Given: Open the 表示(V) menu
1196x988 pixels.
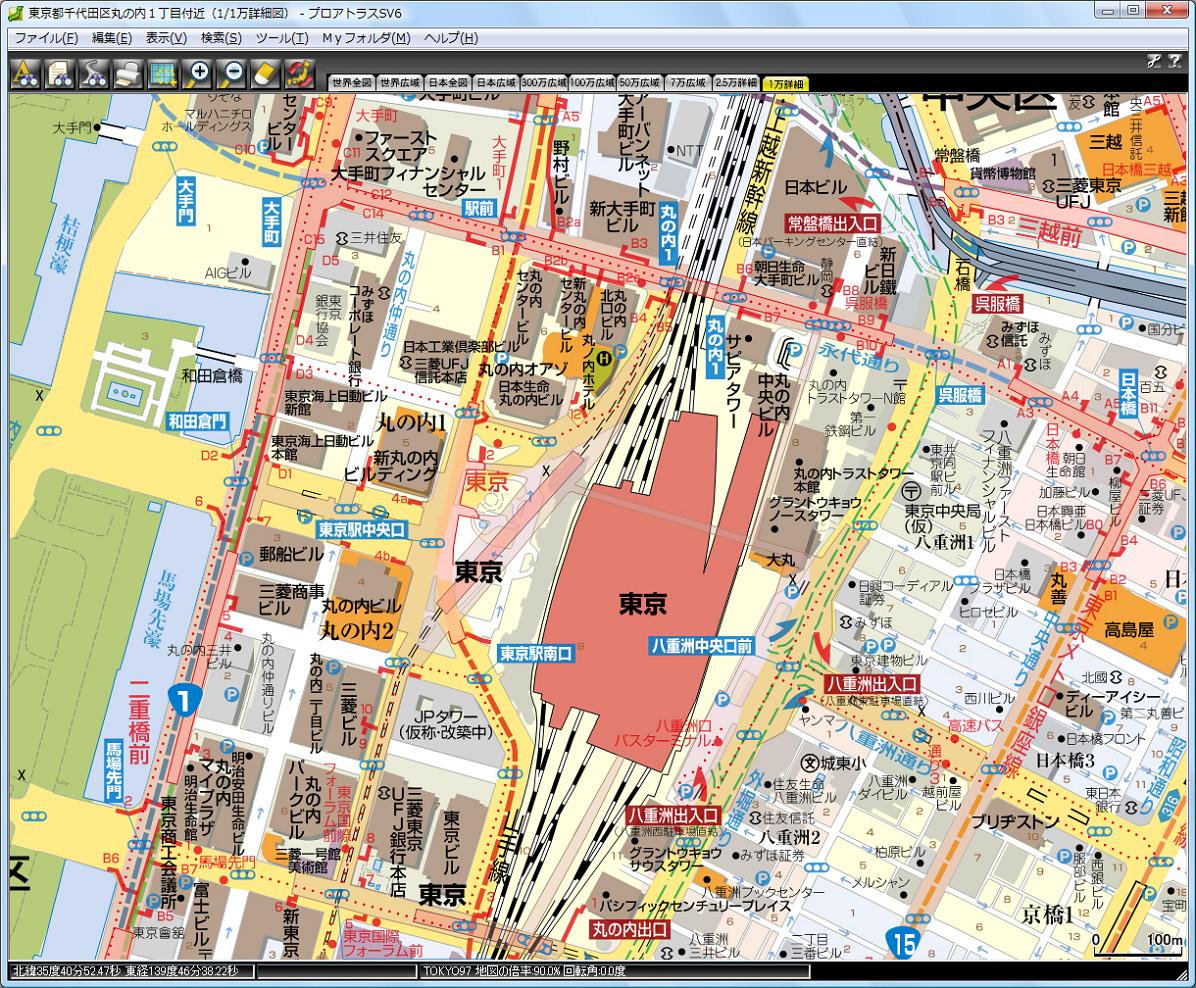Looking at the screenshot, I should [166, 38].
